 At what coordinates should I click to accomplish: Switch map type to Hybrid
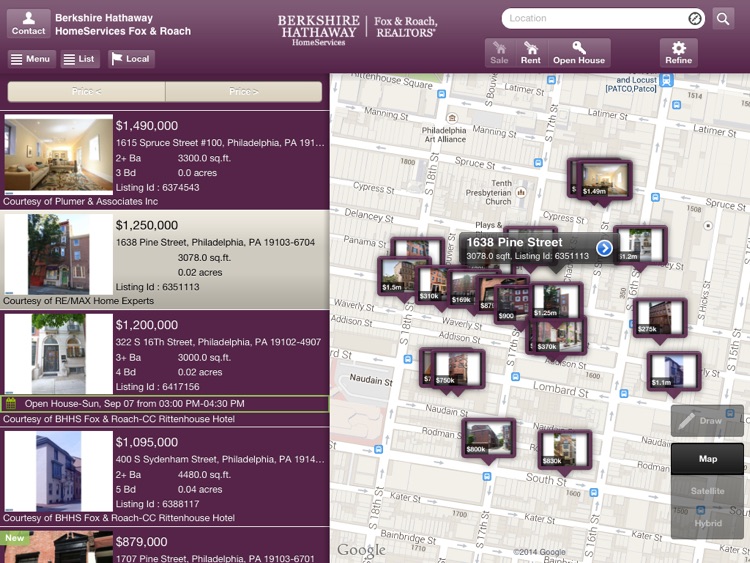(707, 523)
